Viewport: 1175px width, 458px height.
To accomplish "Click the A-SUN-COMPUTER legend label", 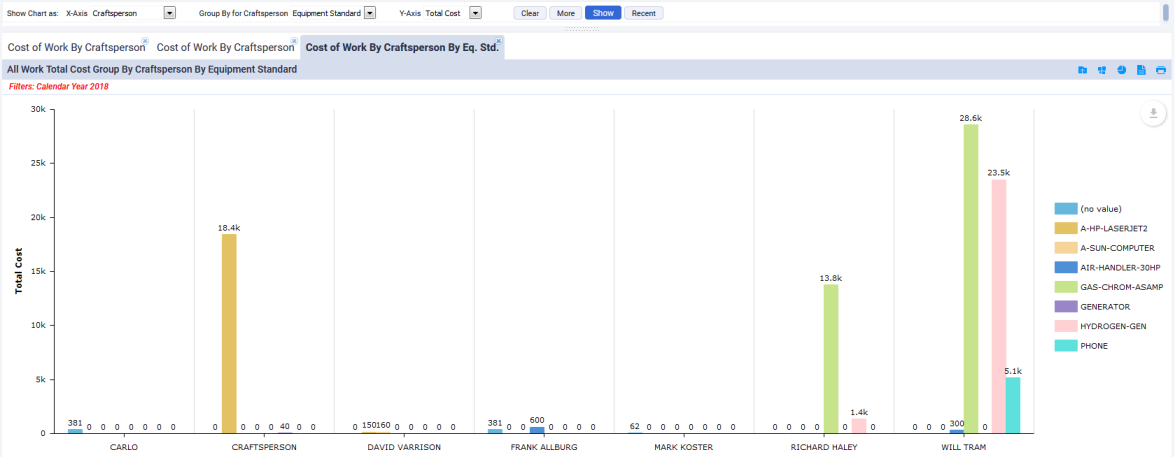I will pyautogui.click(x=1117, y=248).
